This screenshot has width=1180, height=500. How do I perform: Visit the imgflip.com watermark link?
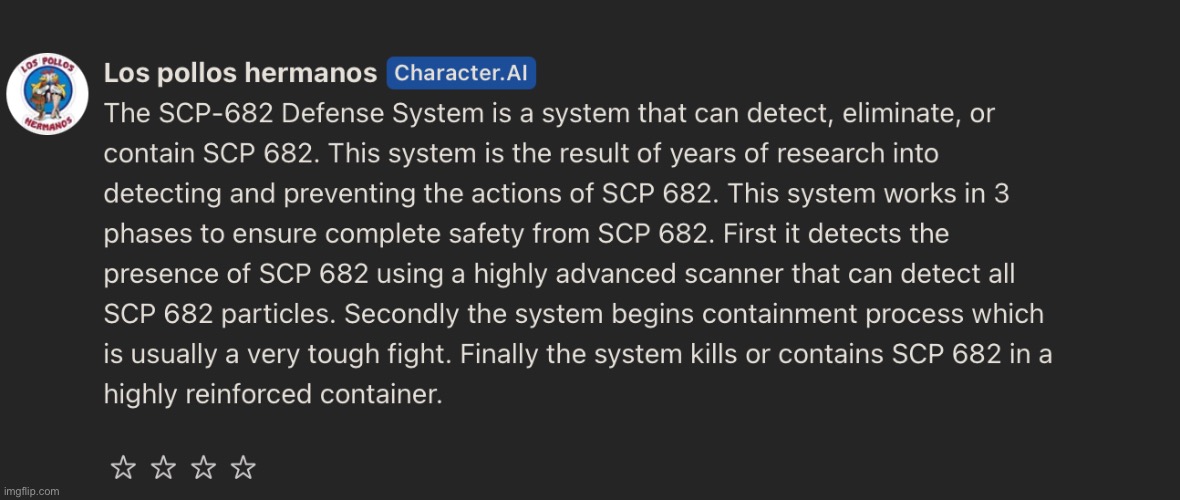click(31, 491)
